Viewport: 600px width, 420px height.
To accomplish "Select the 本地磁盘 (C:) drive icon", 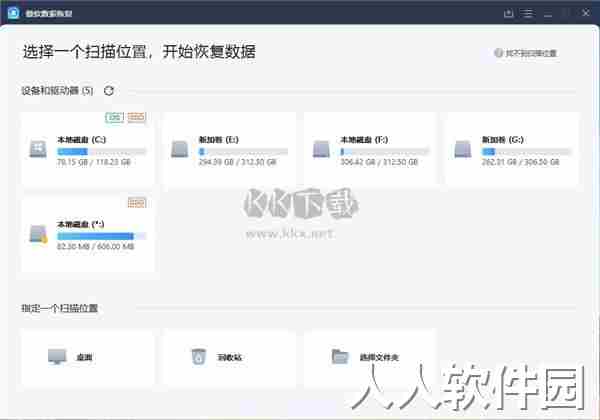I will pyautogui.click(x=38, y=149).
